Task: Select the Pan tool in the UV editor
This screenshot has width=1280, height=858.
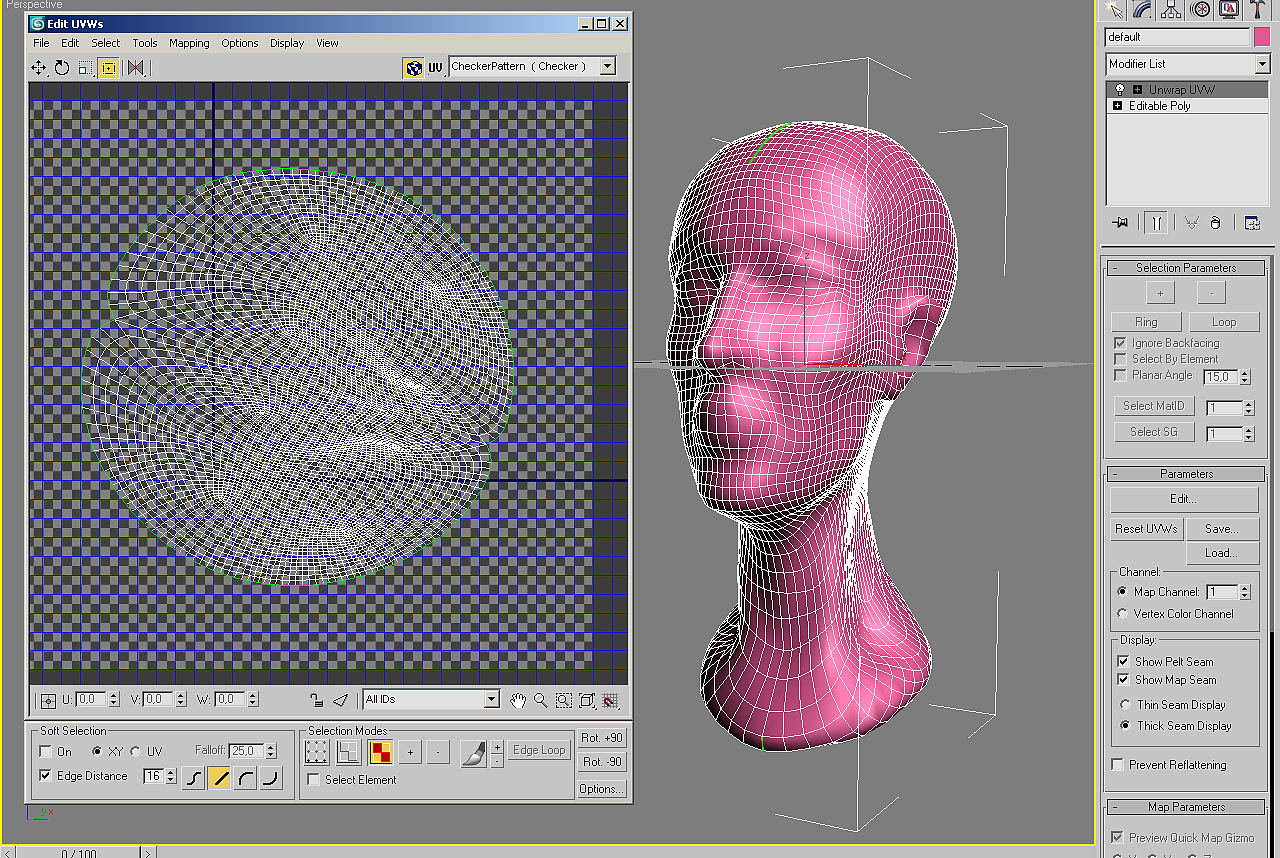Action: [x=518, y=700]
